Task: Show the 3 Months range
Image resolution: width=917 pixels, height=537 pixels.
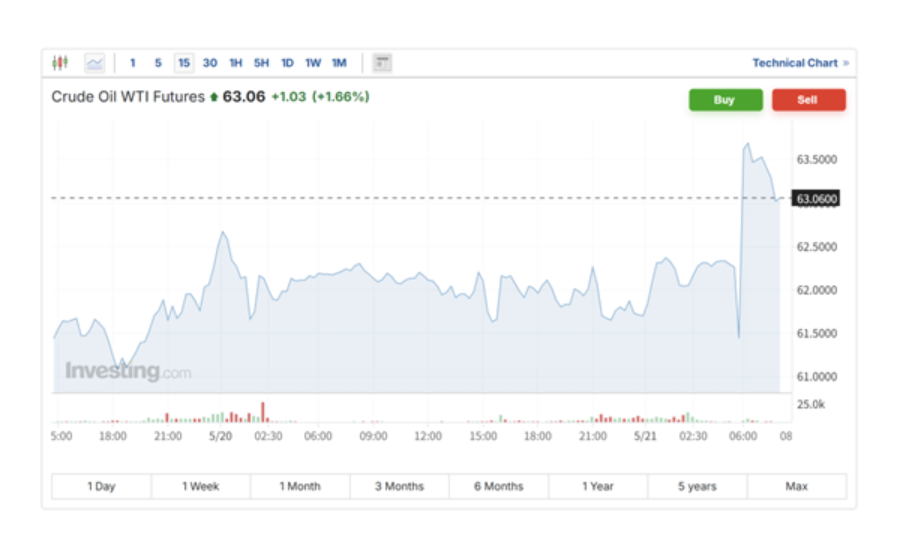Action: coord(399,486)
